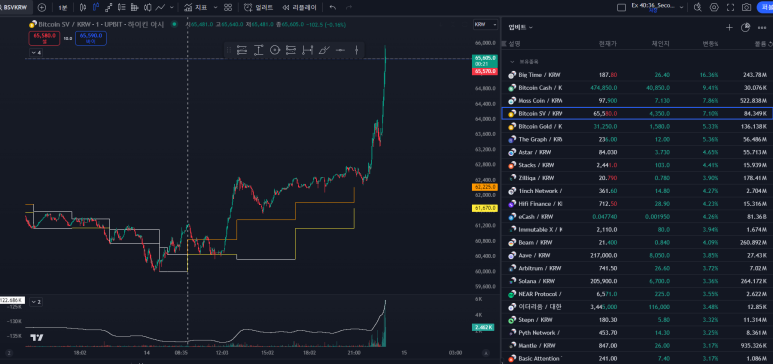Click the blue publish button
The height and width of the screenshot is (364, 773).
765,7
